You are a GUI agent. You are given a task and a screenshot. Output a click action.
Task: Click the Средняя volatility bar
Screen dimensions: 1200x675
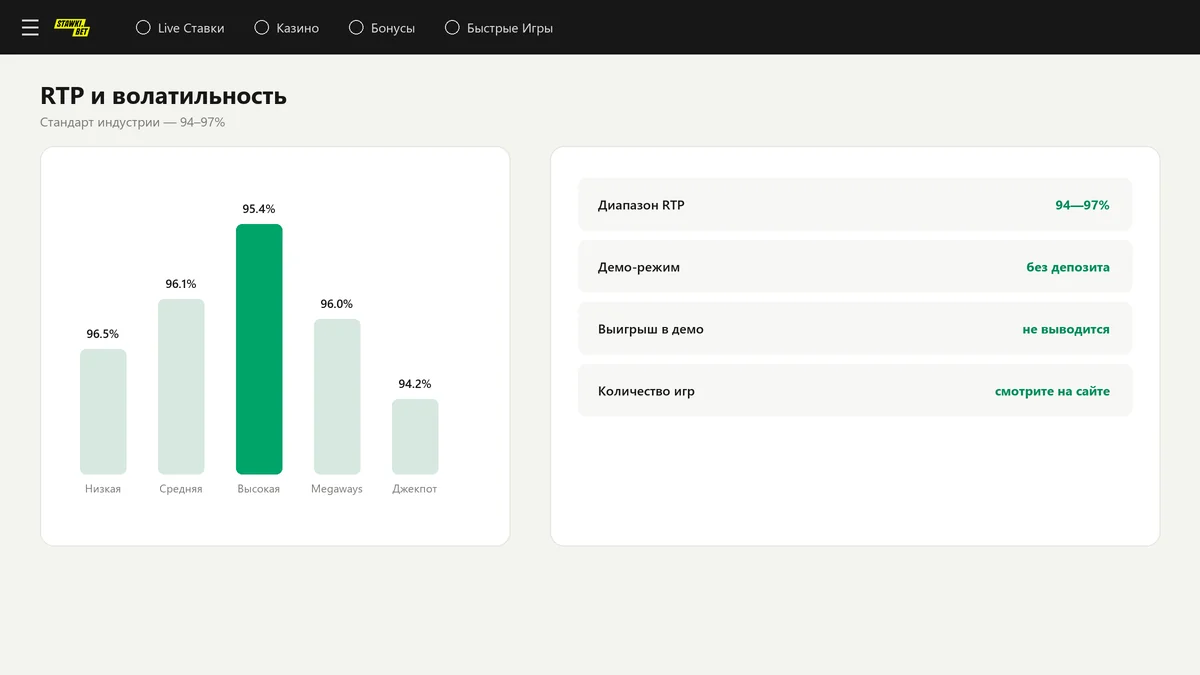point(181,386)
